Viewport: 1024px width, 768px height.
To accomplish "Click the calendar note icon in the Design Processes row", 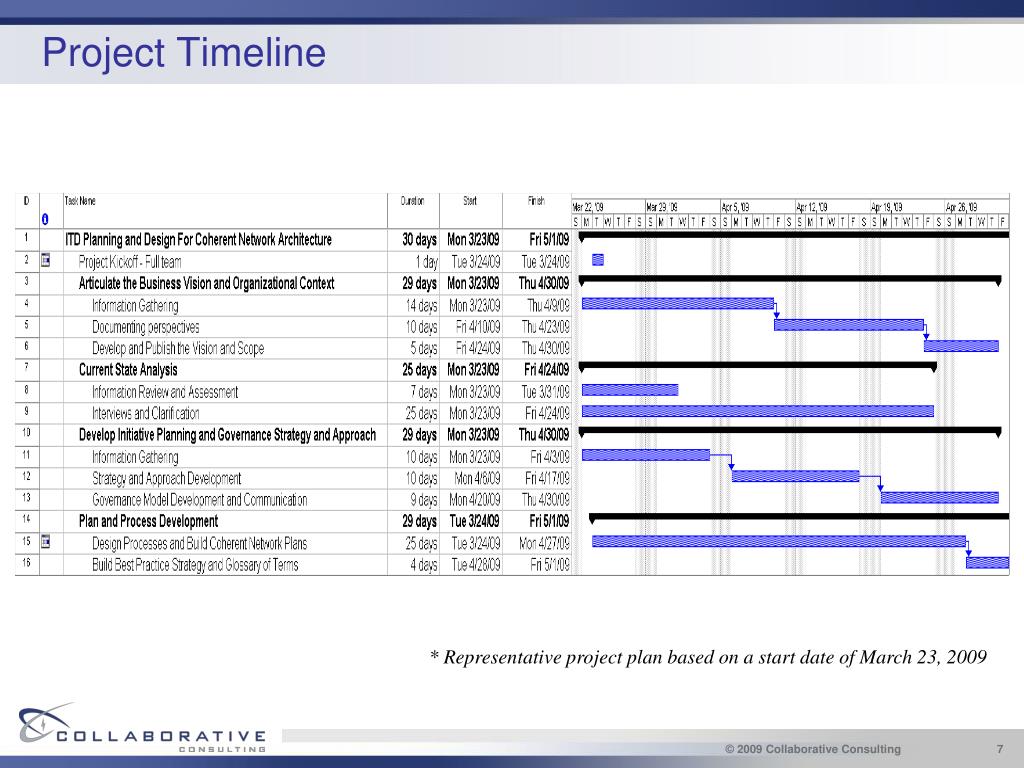I will click(x=45, y=541).
